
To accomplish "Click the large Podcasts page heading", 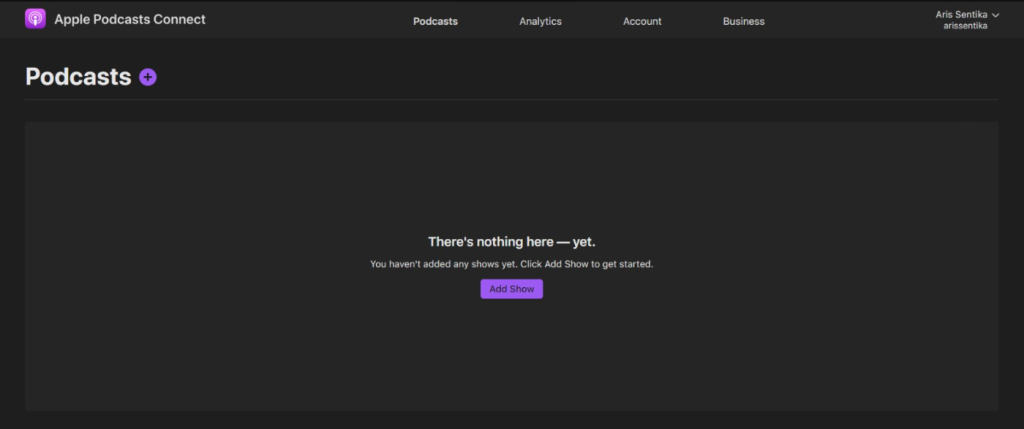I will (x=78, y=77).
